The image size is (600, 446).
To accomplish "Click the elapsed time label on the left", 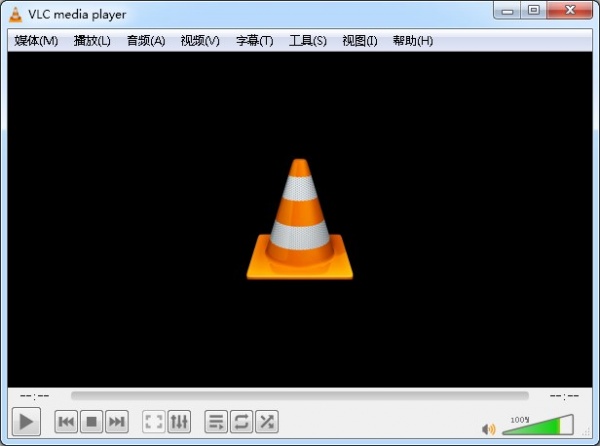I will (x=34, y=396).
